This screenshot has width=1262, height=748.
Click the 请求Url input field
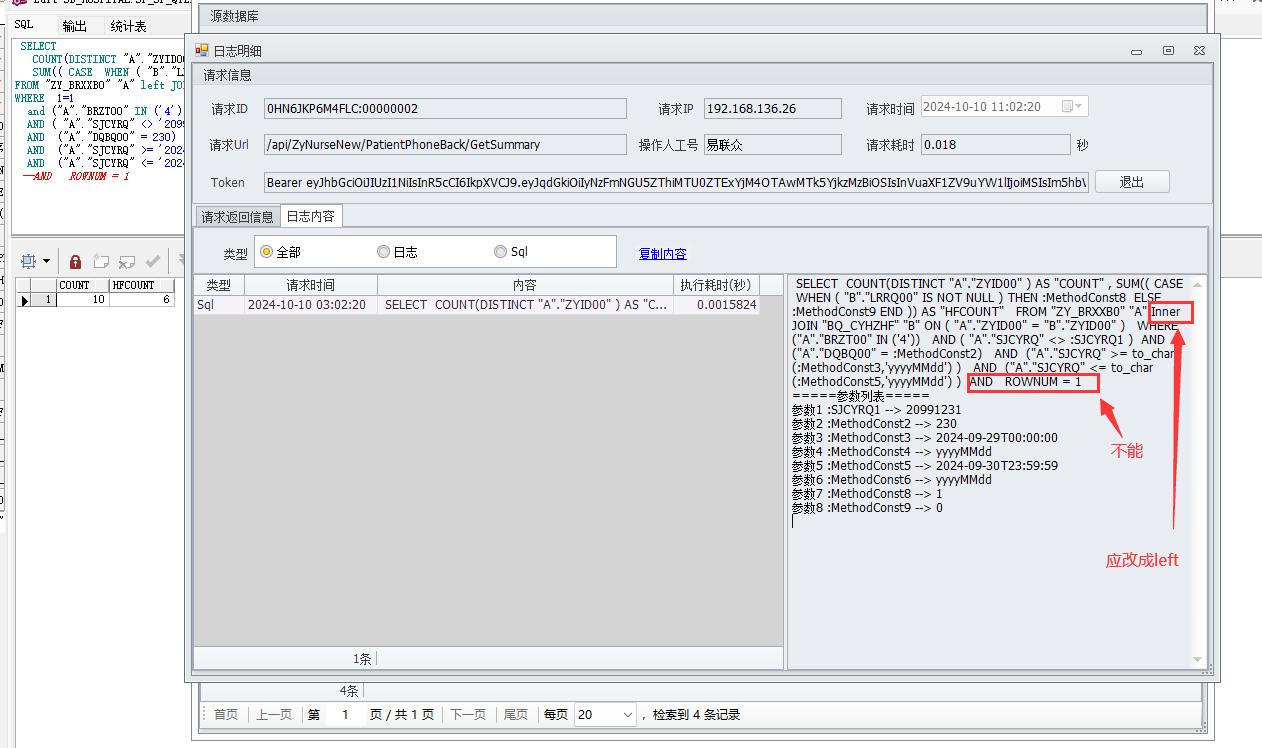point(445,145)
